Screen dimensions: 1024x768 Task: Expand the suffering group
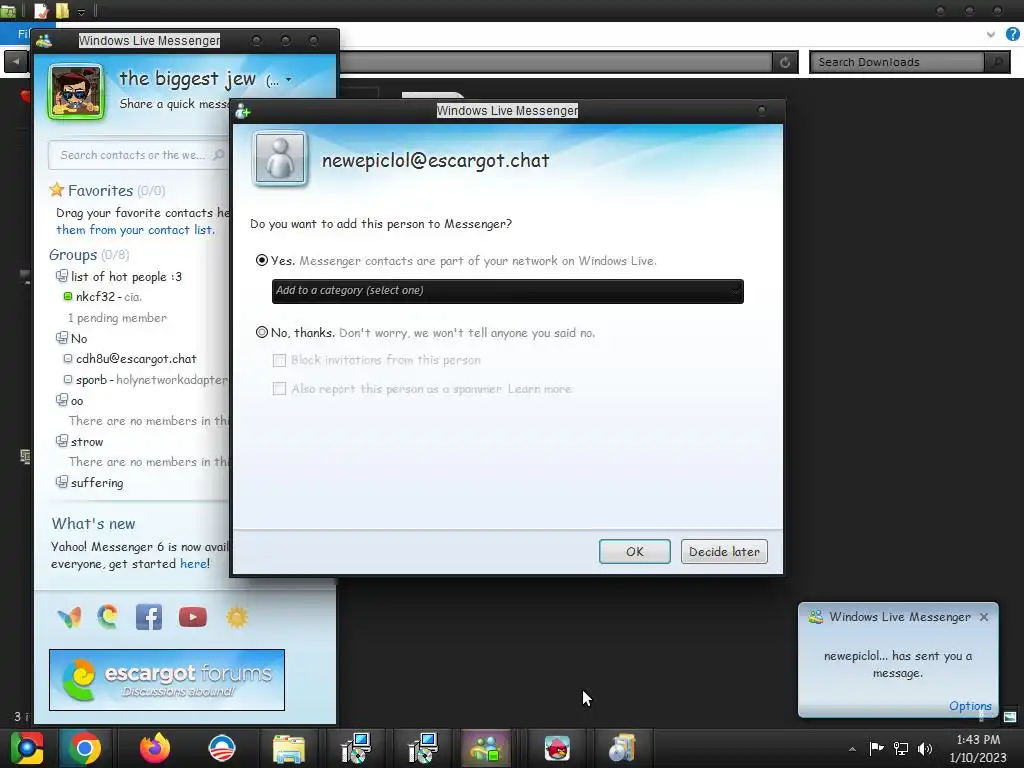[61, 482]
